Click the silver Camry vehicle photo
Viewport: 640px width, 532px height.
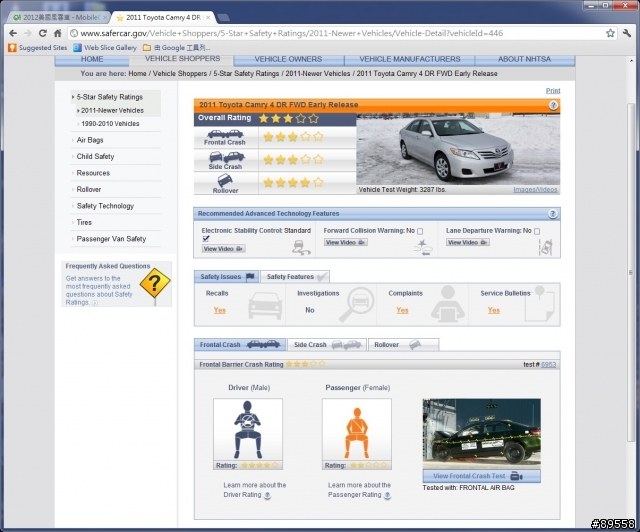tap(458, 149)
